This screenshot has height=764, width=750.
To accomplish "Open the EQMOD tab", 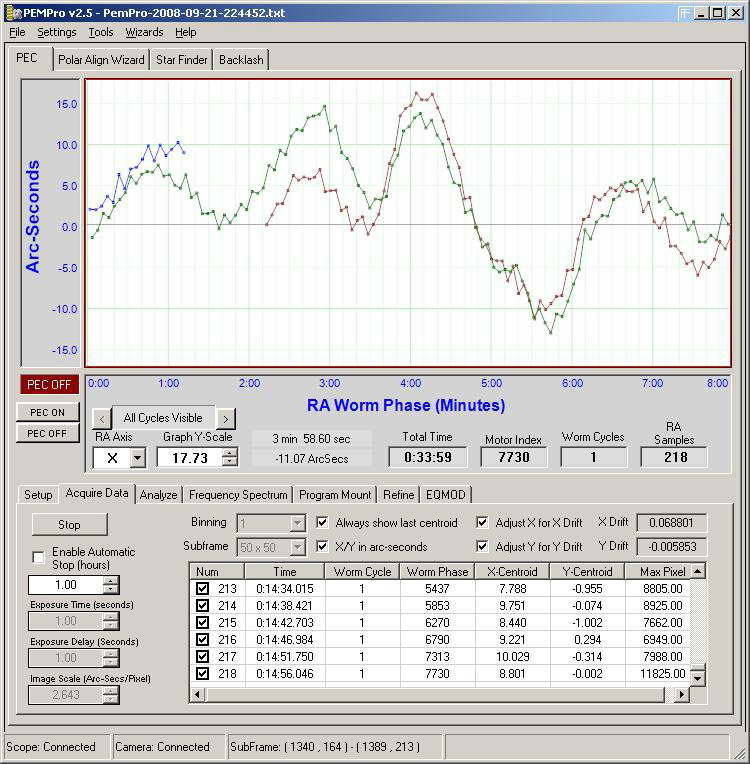I will 445,495.
